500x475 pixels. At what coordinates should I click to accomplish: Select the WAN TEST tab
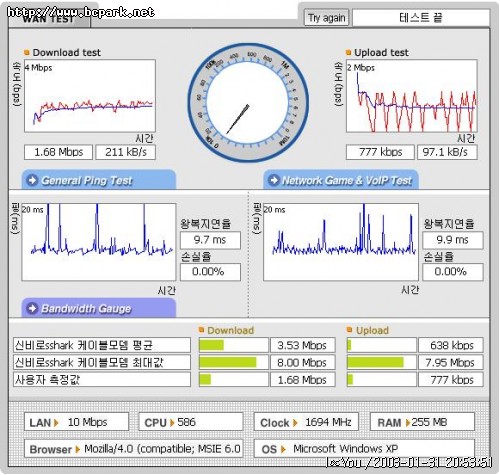(49, 19)
